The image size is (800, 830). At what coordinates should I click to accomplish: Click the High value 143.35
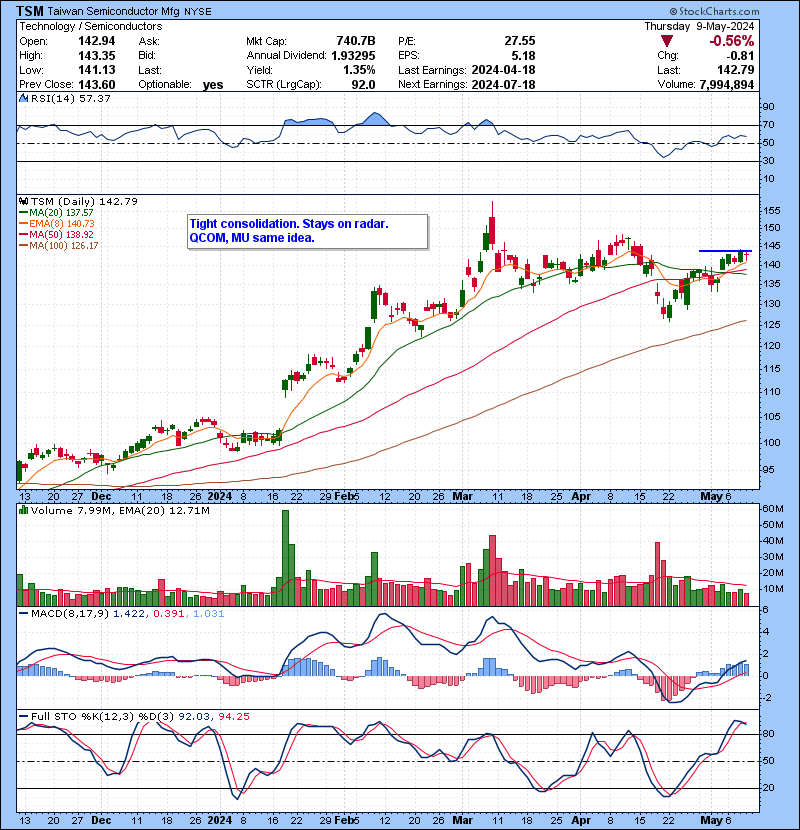click(96, 55)
